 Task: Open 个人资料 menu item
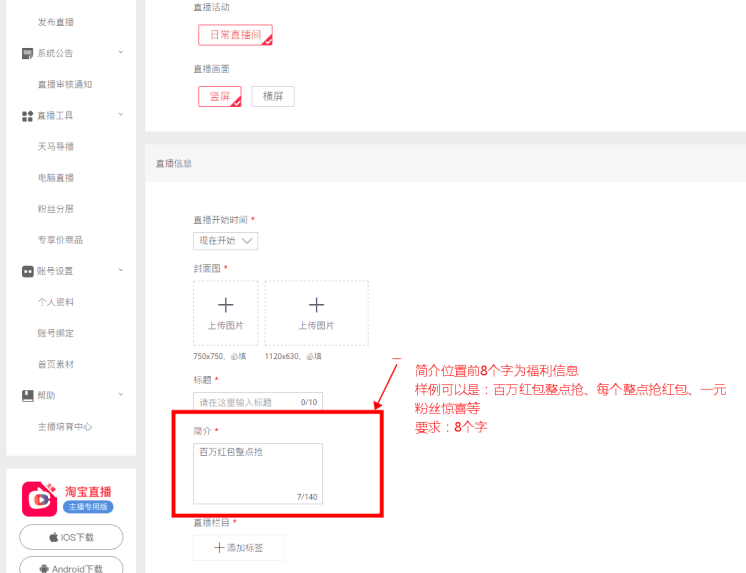(x=56, y=302)
